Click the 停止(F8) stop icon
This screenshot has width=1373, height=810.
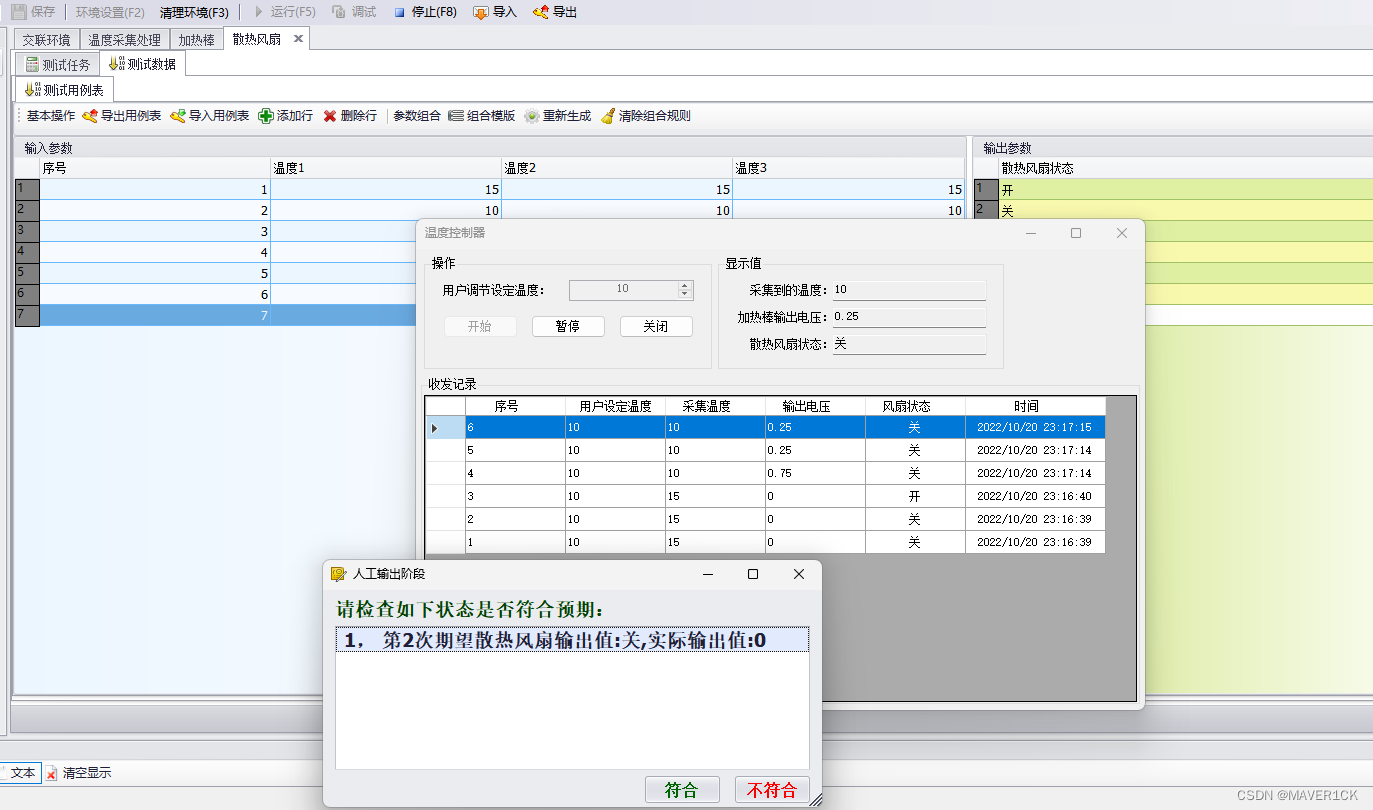400,13
